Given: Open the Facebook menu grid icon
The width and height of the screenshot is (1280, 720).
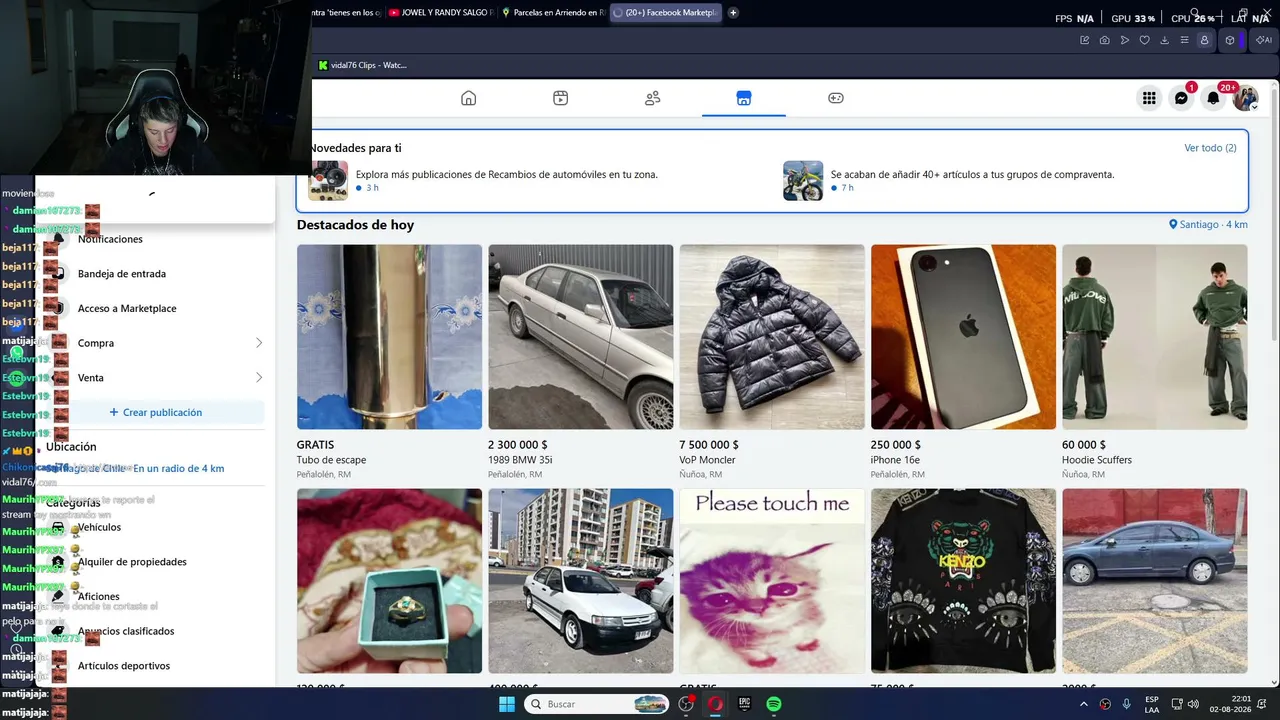Looking at the screenshot, I should 1149,98.
